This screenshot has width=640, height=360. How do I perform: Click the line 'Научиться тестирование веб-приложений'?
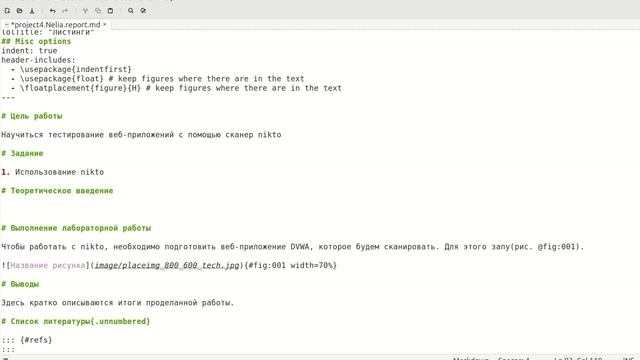tap(141, 135)
